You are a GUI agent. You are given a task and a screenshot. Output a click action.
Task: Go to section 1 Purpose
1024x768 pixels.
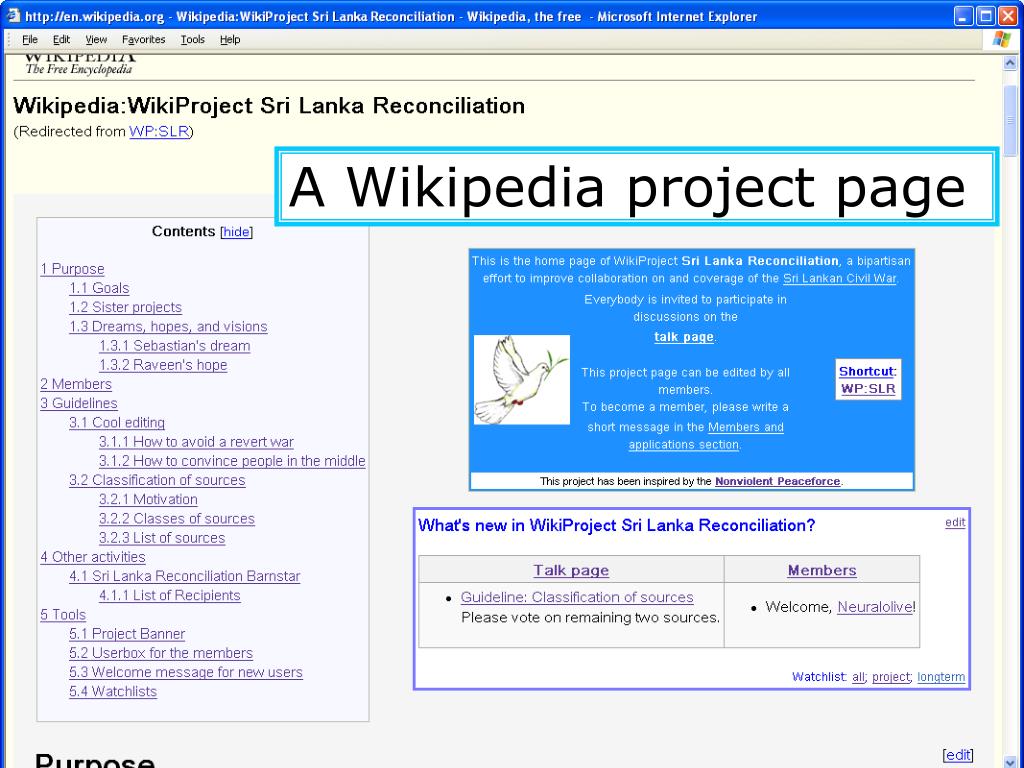tap(72, 269)
